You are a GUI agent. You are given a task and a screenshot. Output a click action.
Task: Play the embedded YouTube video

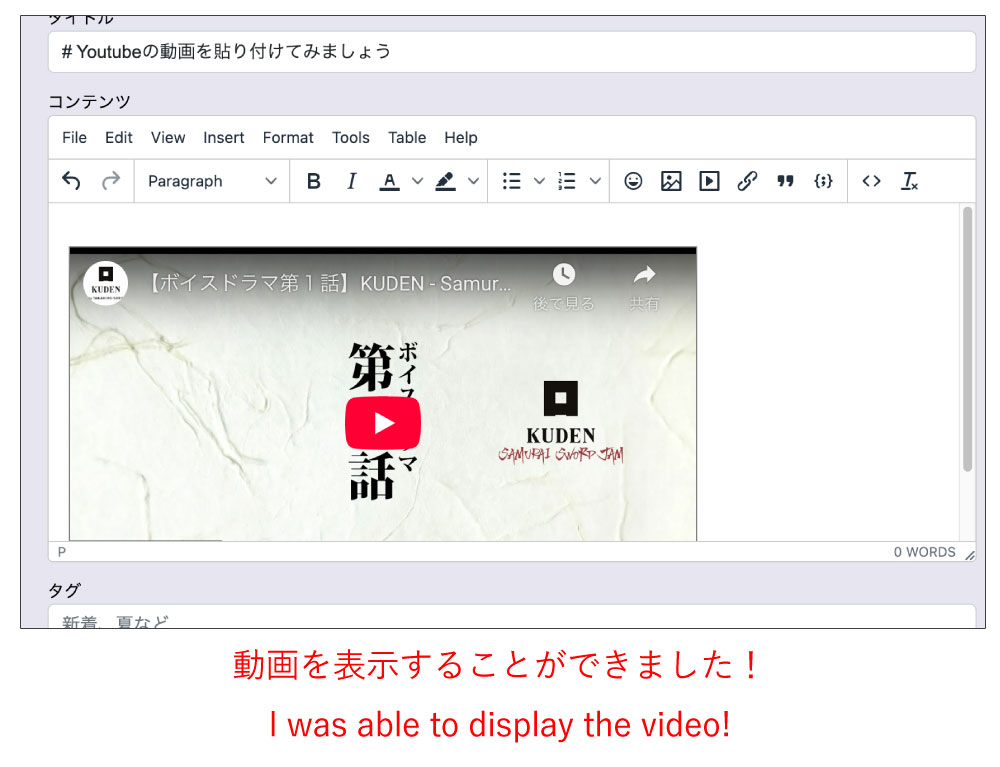(x=383, y=423)
